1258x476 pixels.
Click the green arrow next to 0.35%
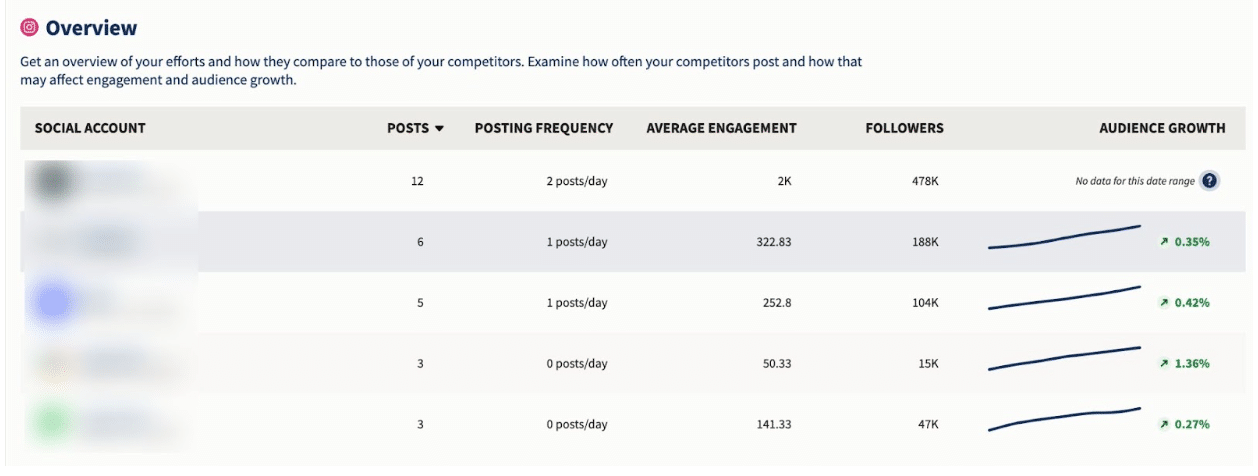pos(1164,242)
